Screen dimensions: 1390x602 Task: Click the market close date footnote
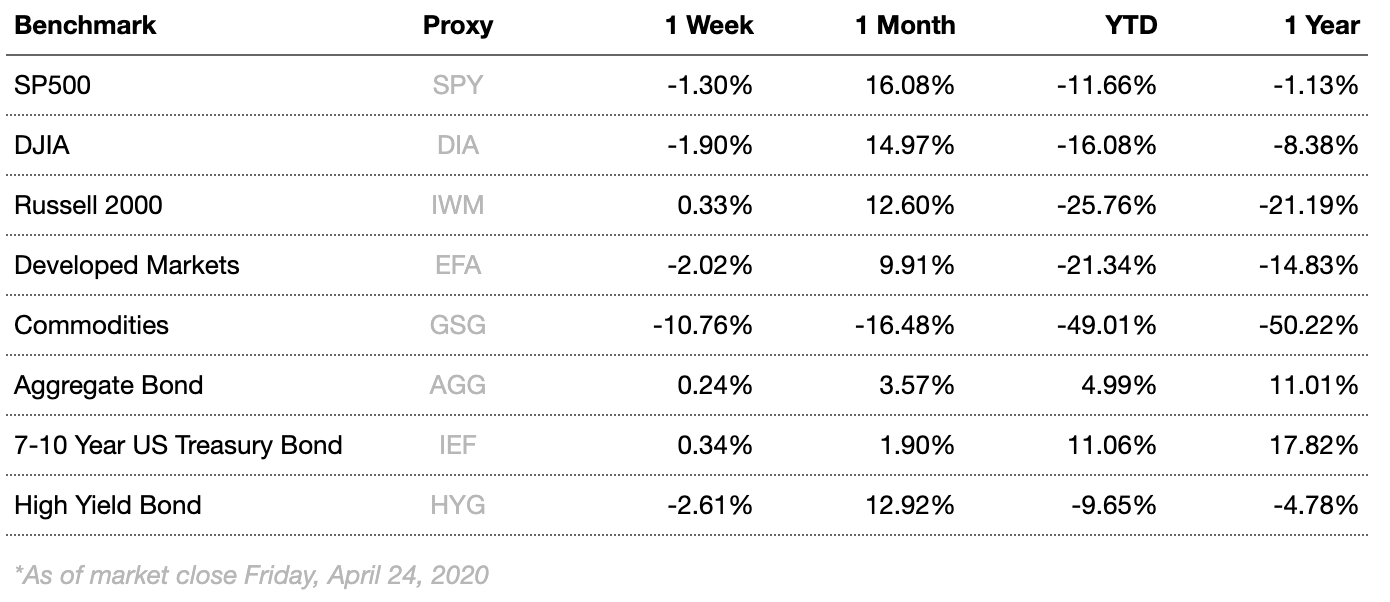tap(251, 575)
